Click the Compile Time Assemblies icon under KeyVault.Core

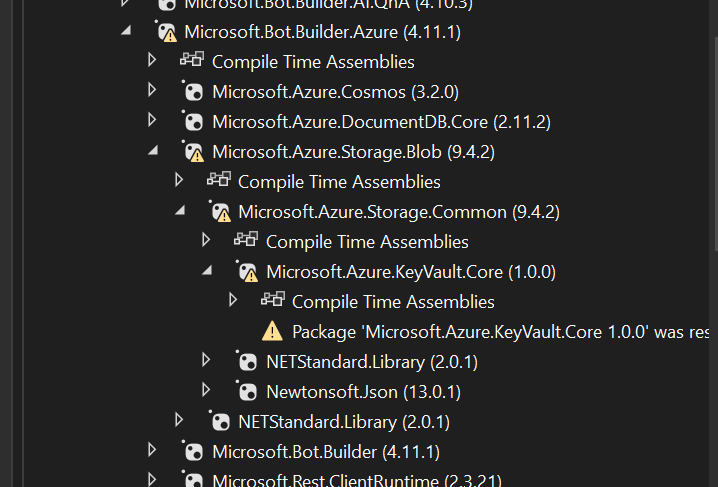coord(272,301)
